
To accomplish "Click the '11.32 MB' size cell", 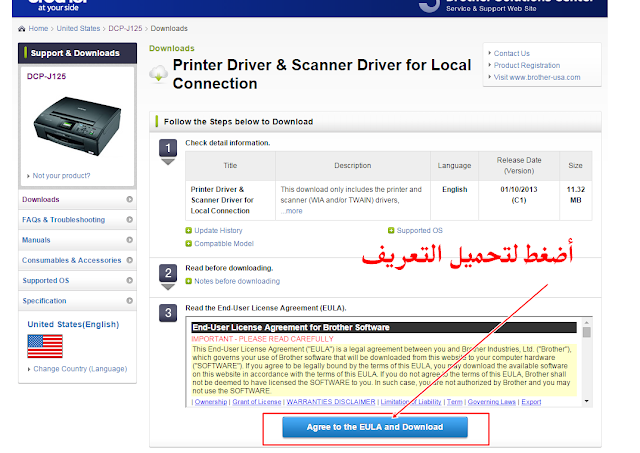I will (576, 200).
